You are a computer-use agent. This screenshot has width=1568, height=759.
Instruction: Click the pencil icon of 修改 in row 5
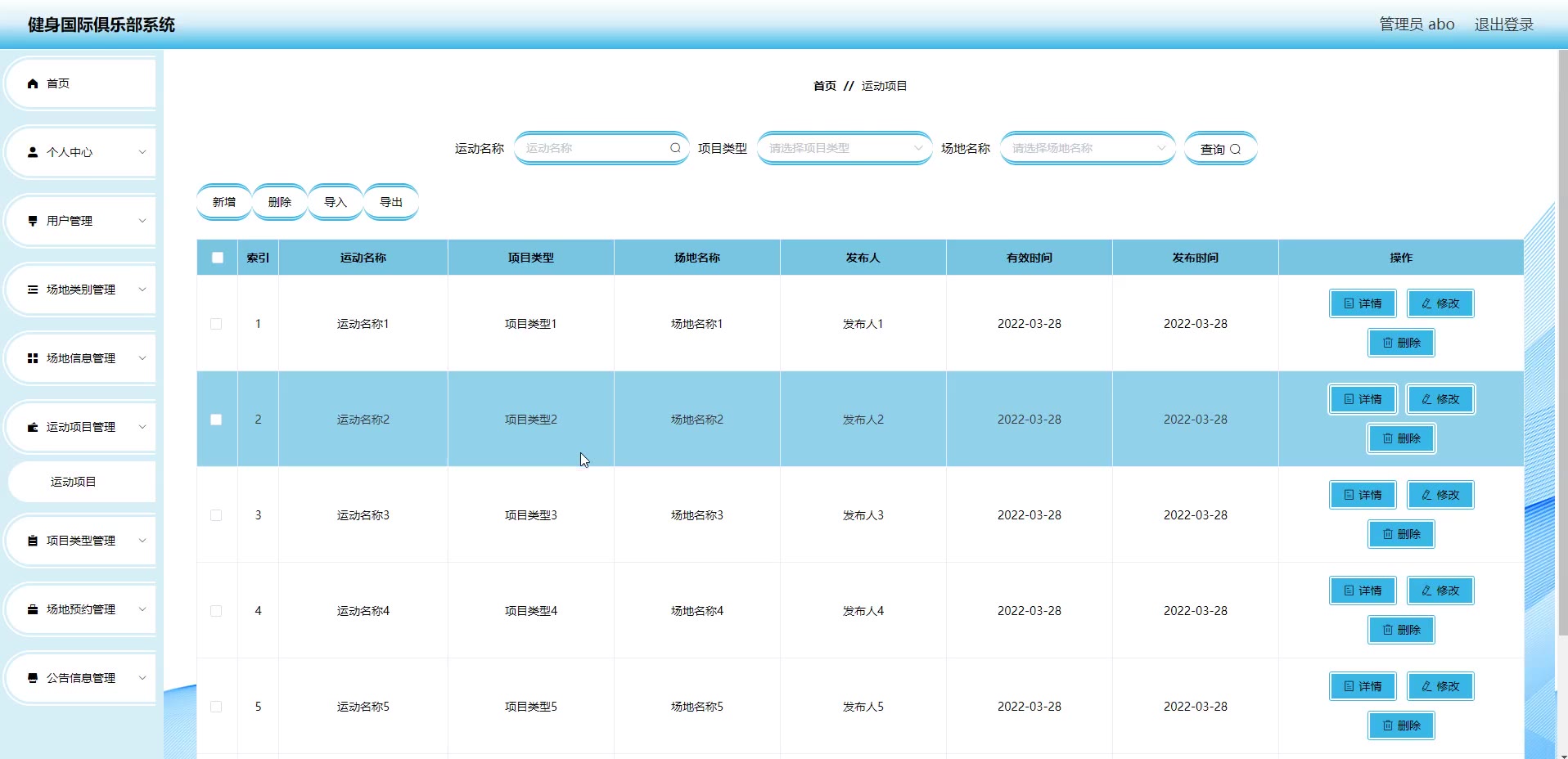1426,686
